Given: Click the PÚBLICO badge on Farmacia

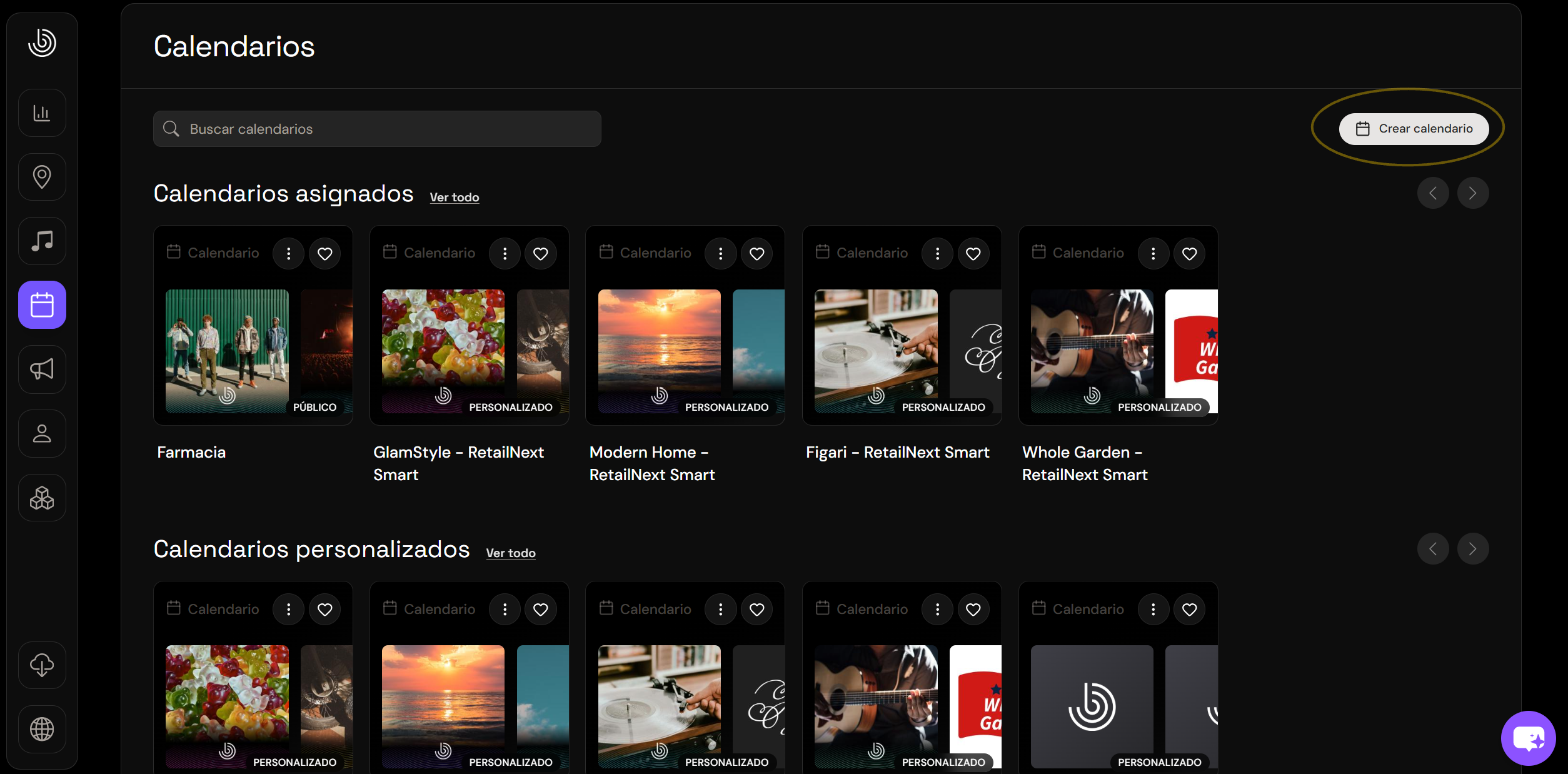Looking at the screenshot, I should [x=315, y=407].
